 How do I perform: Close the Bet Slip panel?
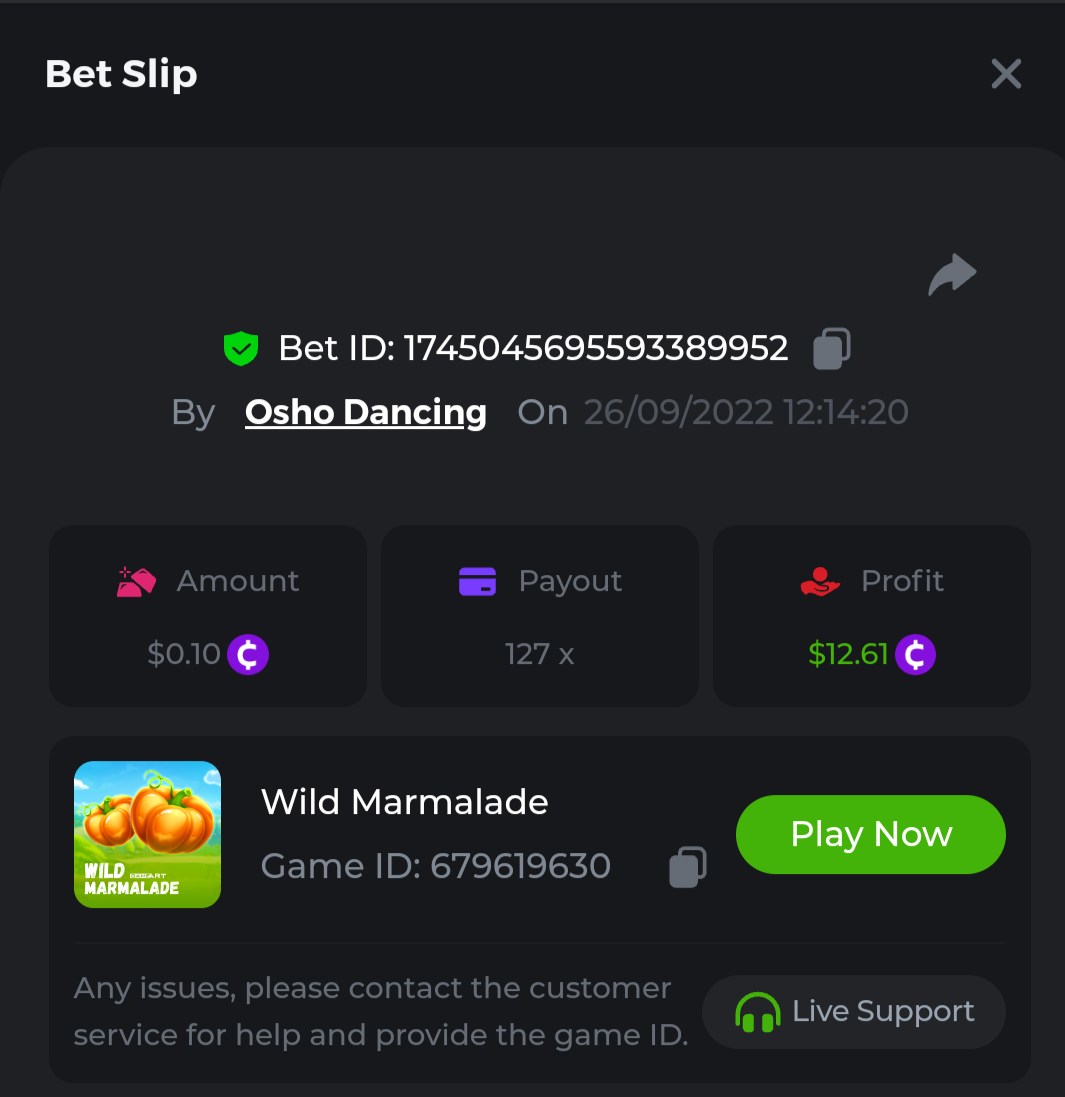[1006, 74]
